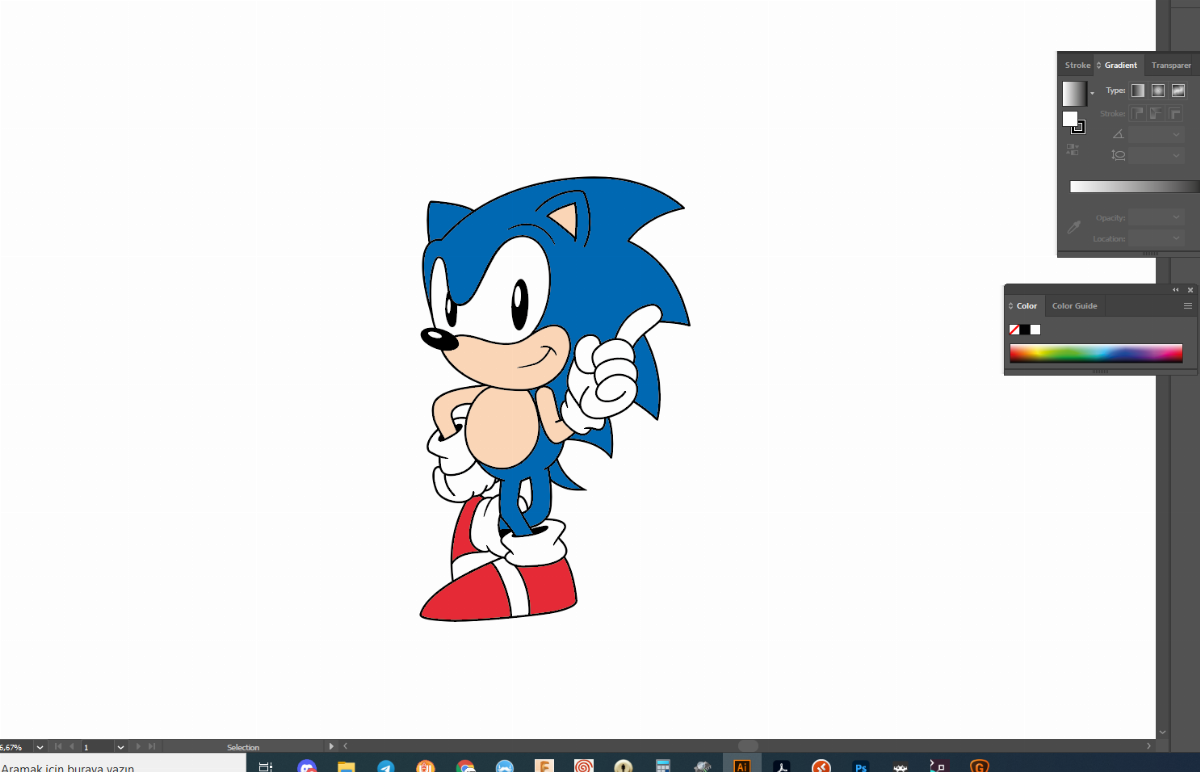Screen dimensions: 1200x772
Task: Switch to the Color tab
Action: point(1027,306)
